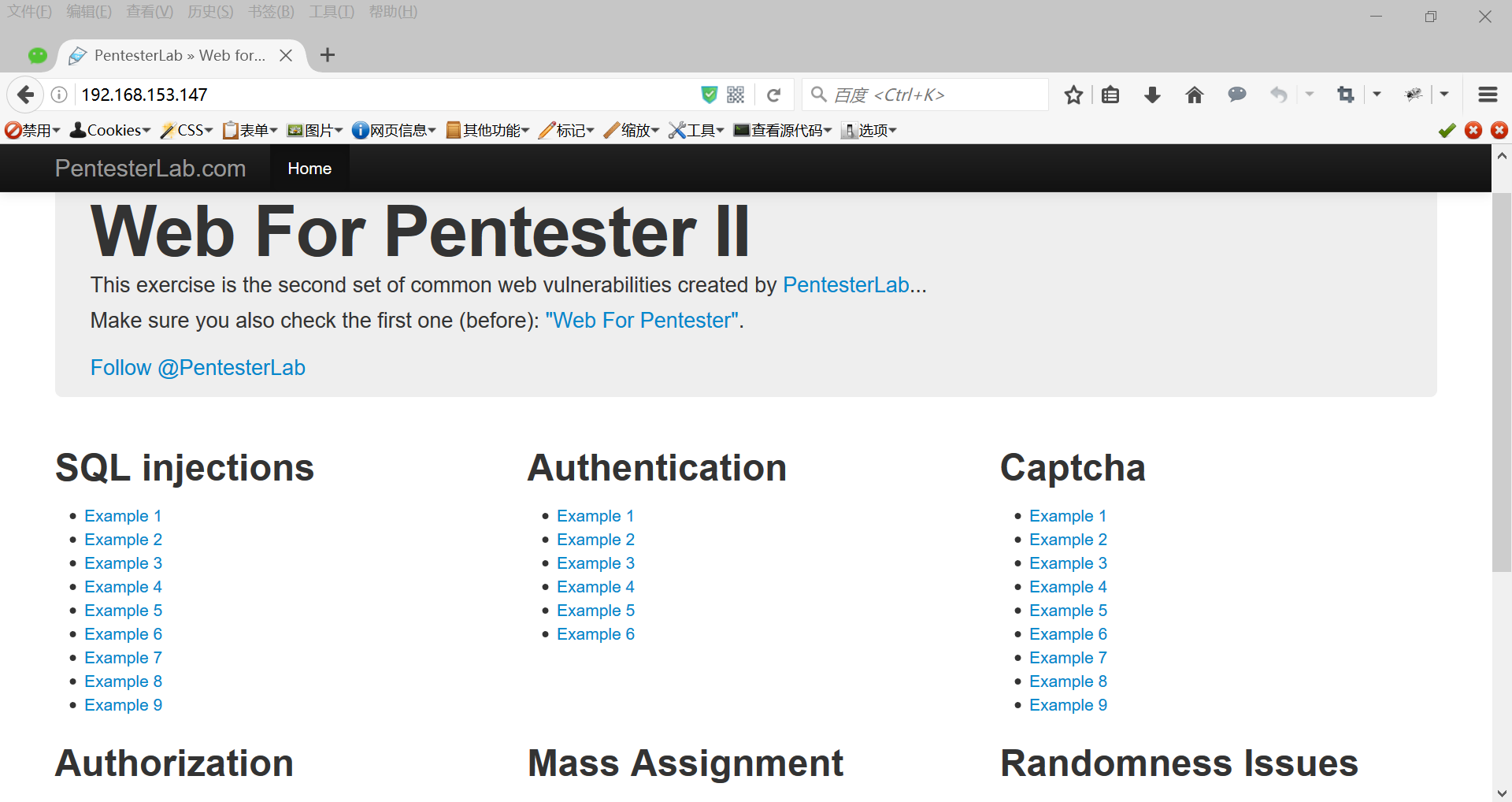Open Authentication Example 3
This screenshot has height=802, width=1512.
point(595,563)
